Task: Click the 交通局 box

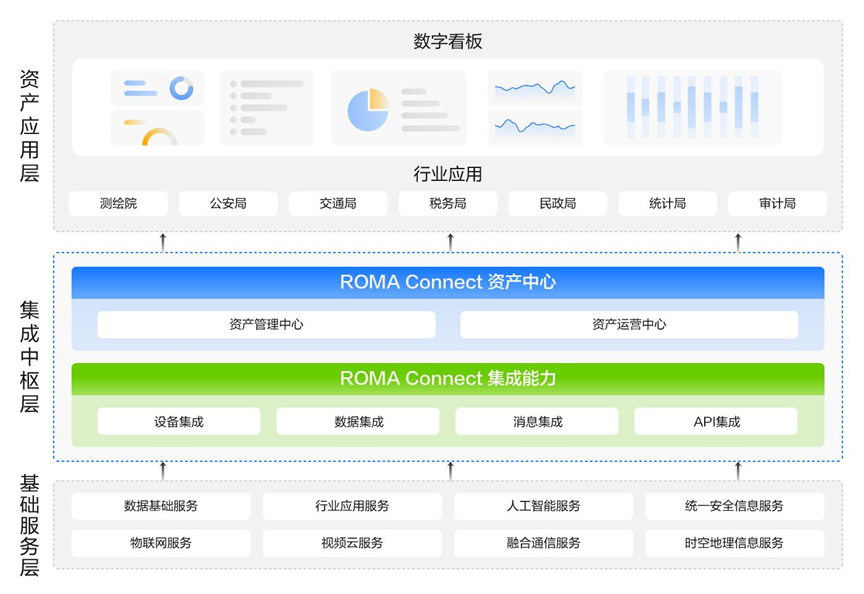Action: pos(338,203)
